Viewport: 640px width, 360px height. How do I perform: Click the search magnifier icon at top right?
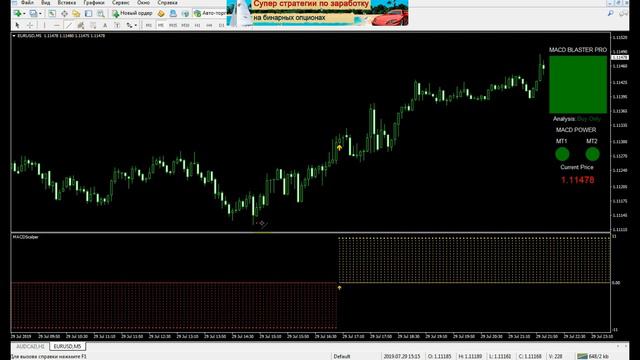point(611,13)
